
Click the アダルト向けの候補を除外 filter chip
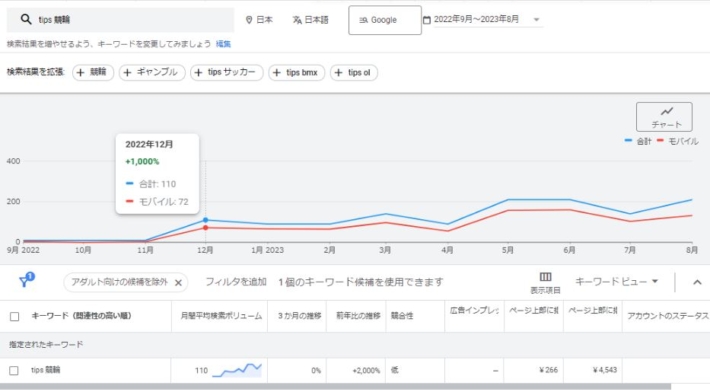[x=126, y=282]
